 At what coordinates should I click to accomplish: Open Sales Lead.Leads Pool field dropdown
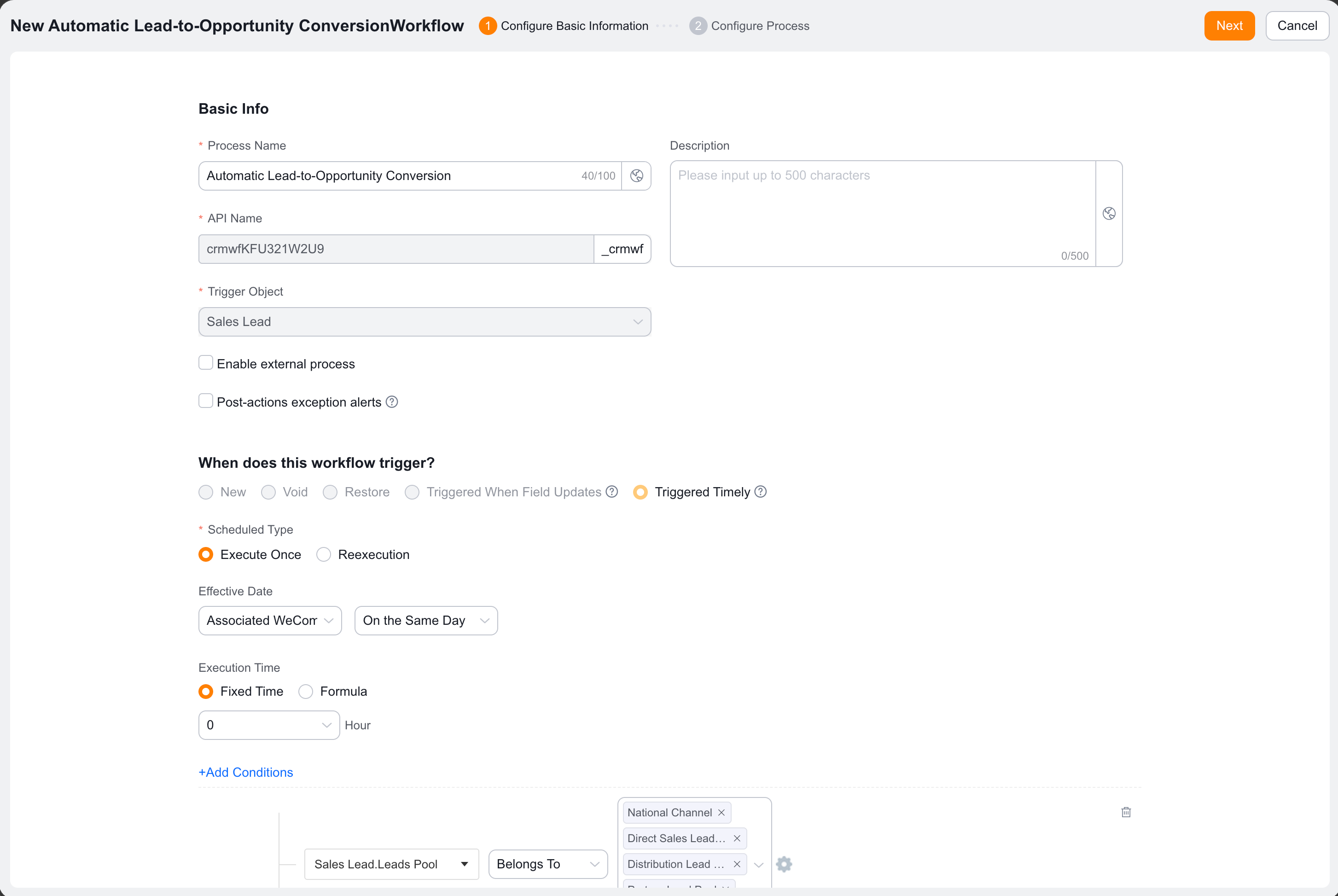tap(391, 864)
